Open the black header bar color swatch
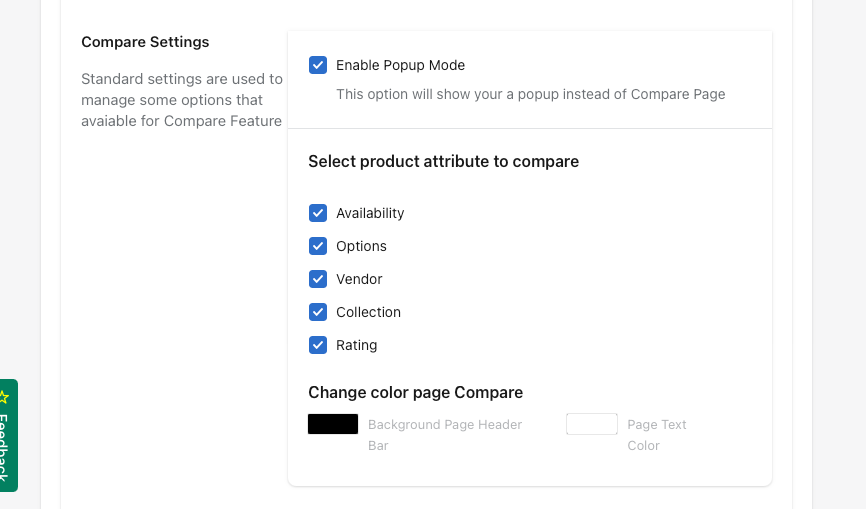This screenshot has width=866, height=509. 333,424
